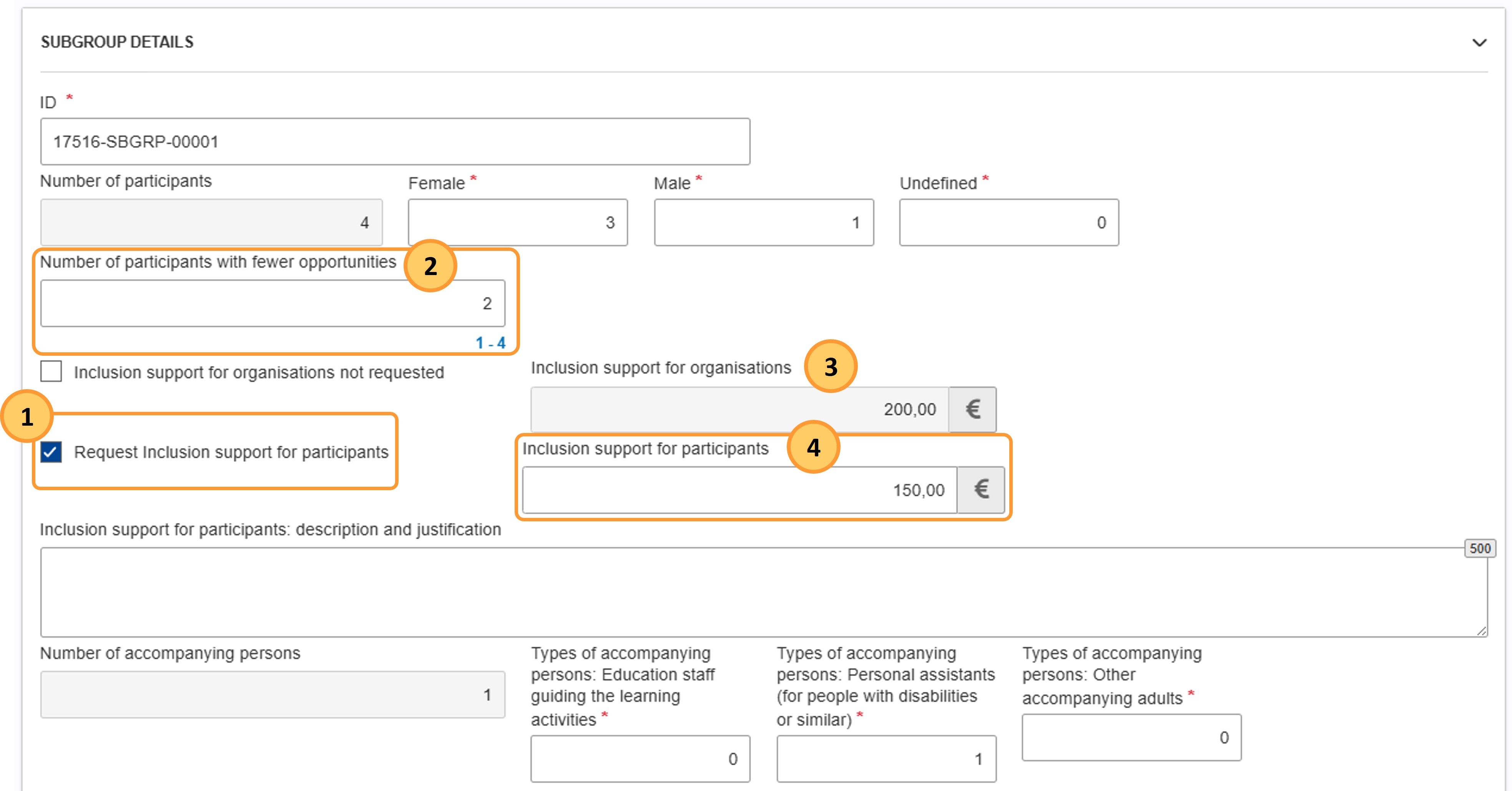1512x791 pixels.
Task: Click annotation marker number 1
Action: (27, 416)
